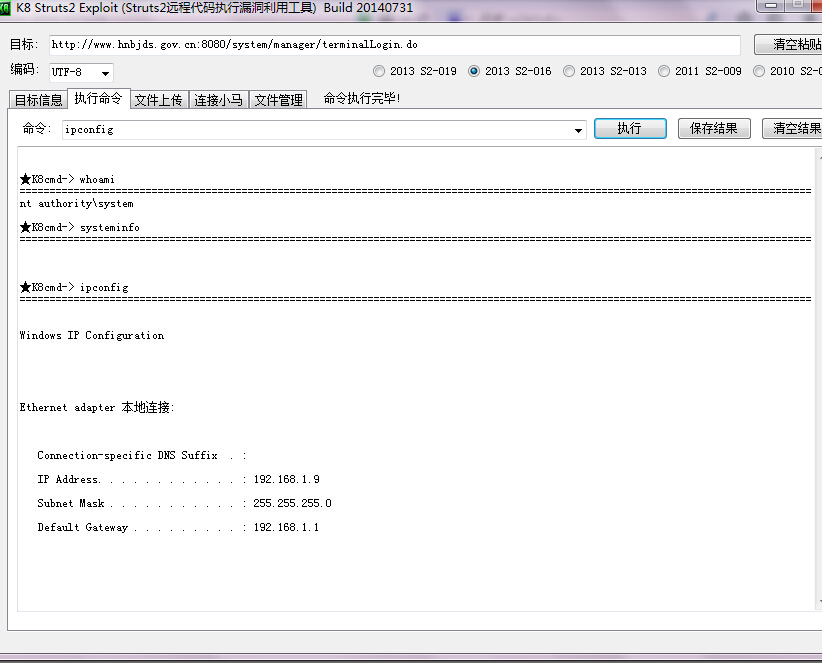Click into the target URL input field
This screenshot has width=822, height=663.
395,45
